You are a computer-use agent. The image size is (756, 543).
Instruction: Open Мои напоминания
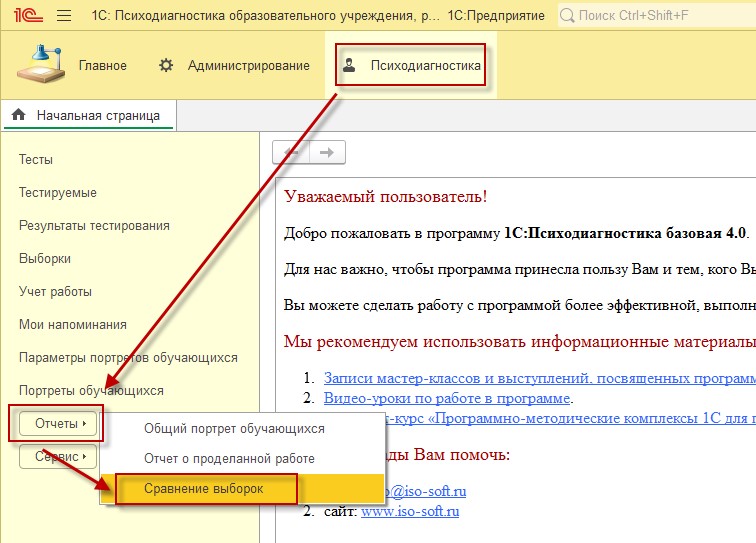pyautogui.click(x=73, y=325)
